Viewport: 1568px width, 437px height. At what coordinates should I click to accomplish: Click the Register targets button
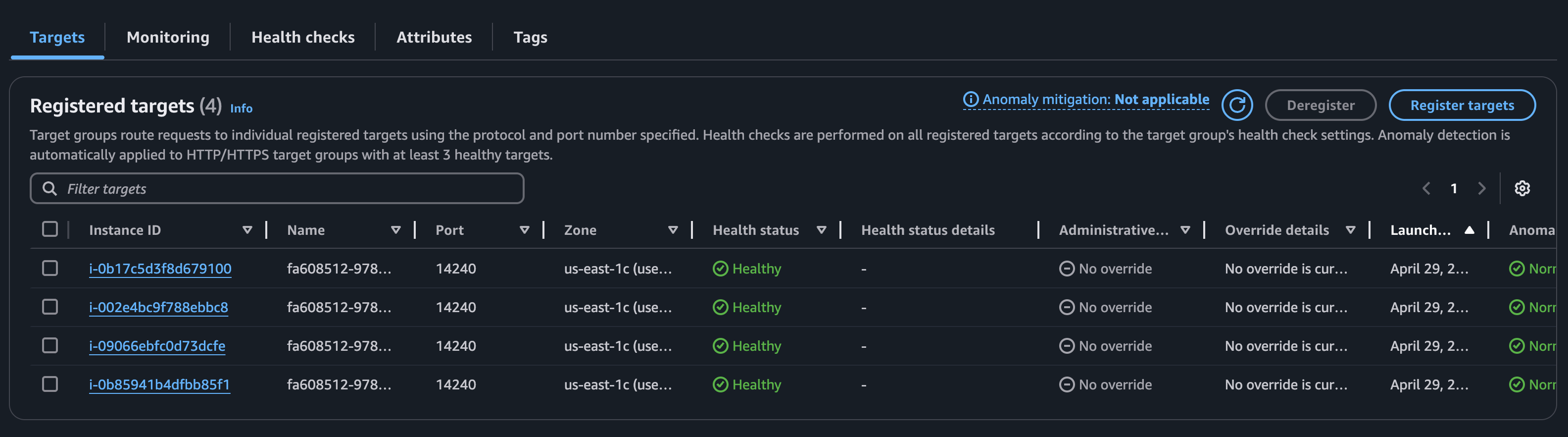(1462, 106)
